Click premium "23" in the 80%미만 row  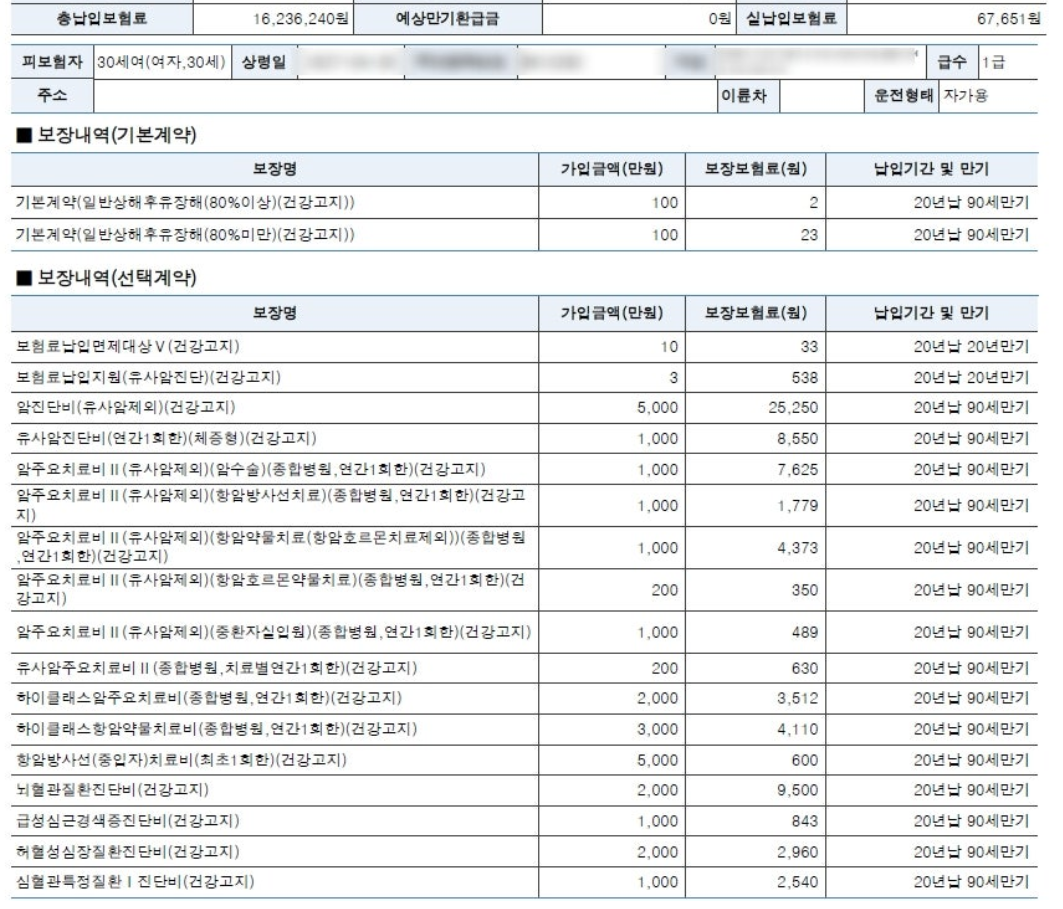(809, 235)
